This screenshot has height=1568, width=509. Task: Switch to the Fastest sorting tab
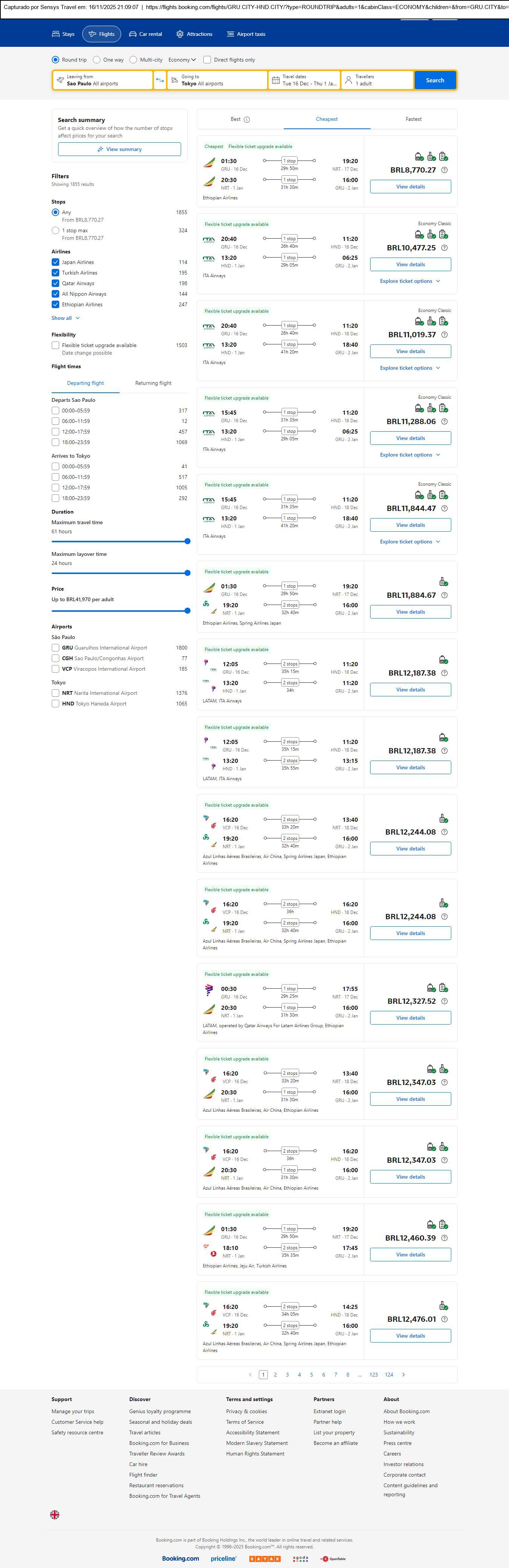[x=414, y=119]
